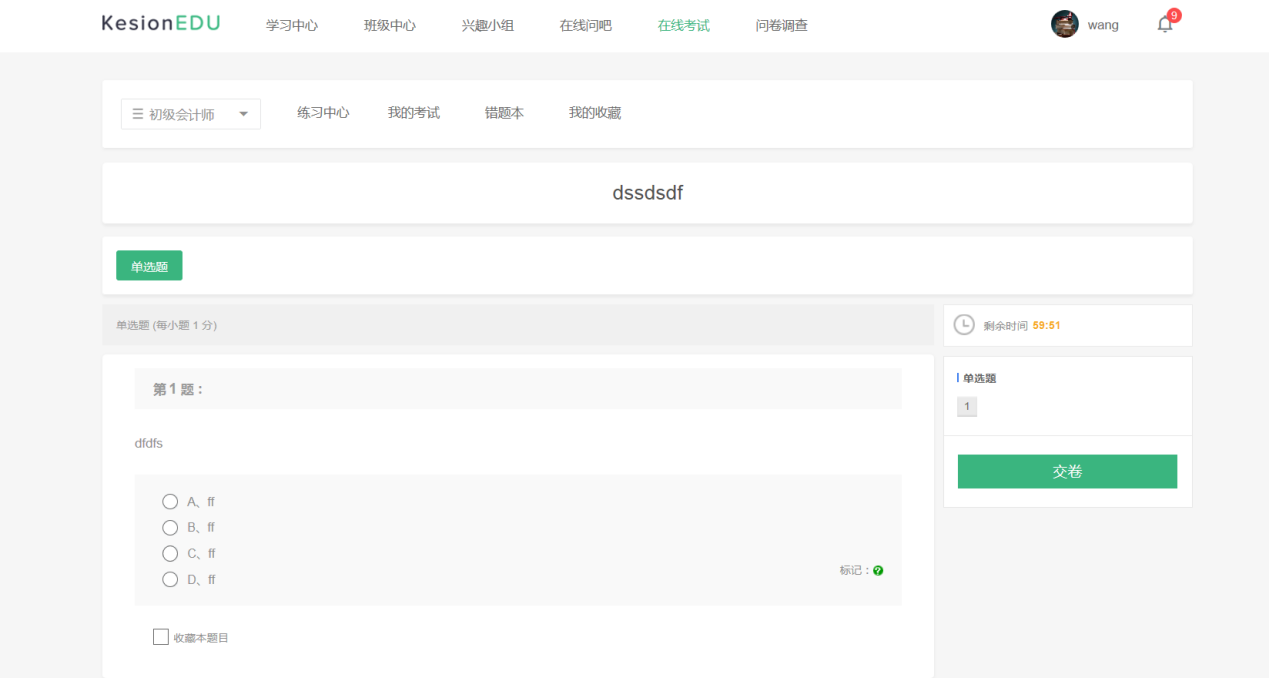Click the wang user avatar

[1065, 25]
